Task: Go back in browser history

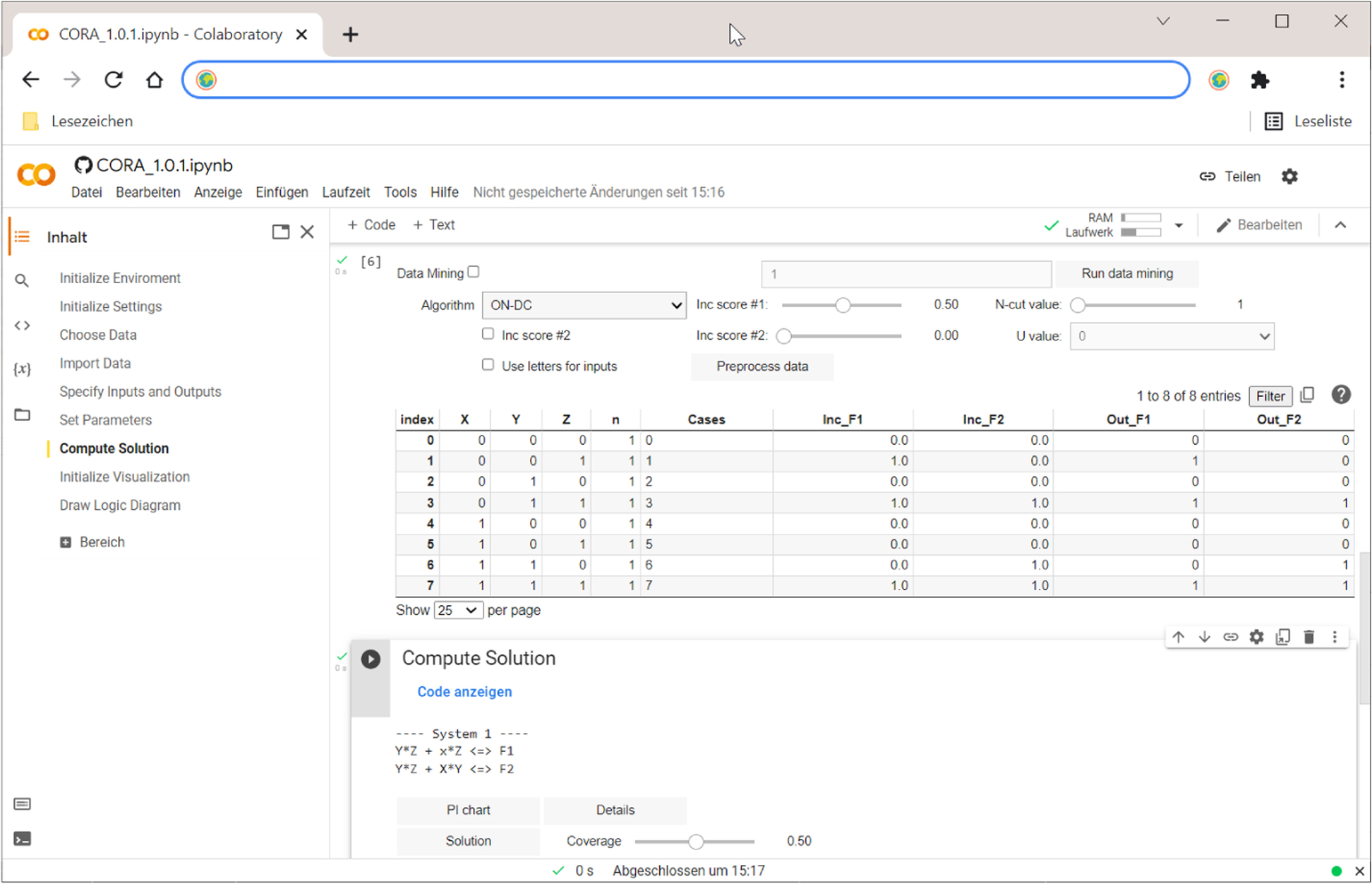Action: click(30, 80)
